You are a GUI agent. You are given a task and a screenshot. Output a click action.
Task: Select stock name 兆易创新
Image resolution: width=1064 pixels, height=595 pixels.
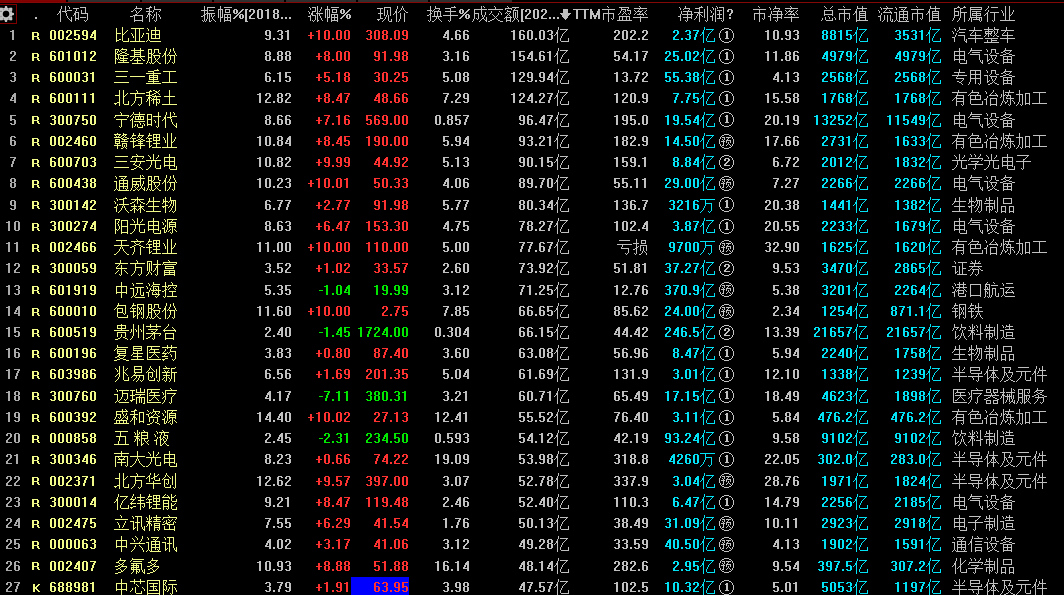tap(146, 375)
